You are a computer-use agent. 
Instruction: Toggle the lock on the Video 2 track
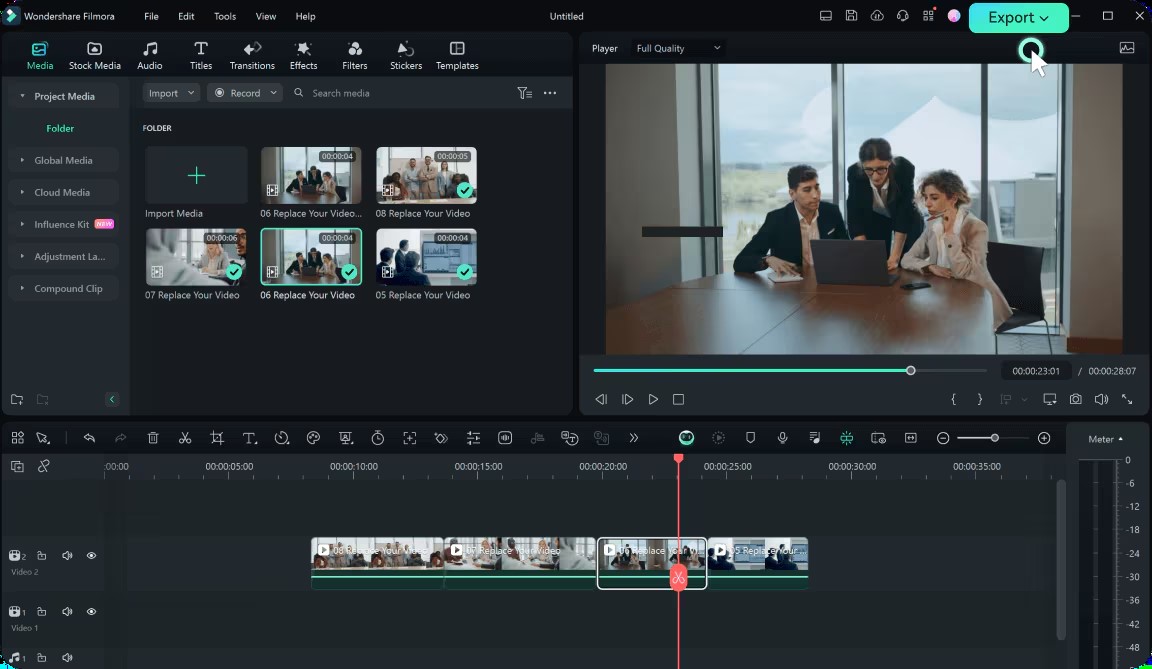pyautogui.click(x=42, y=556)
